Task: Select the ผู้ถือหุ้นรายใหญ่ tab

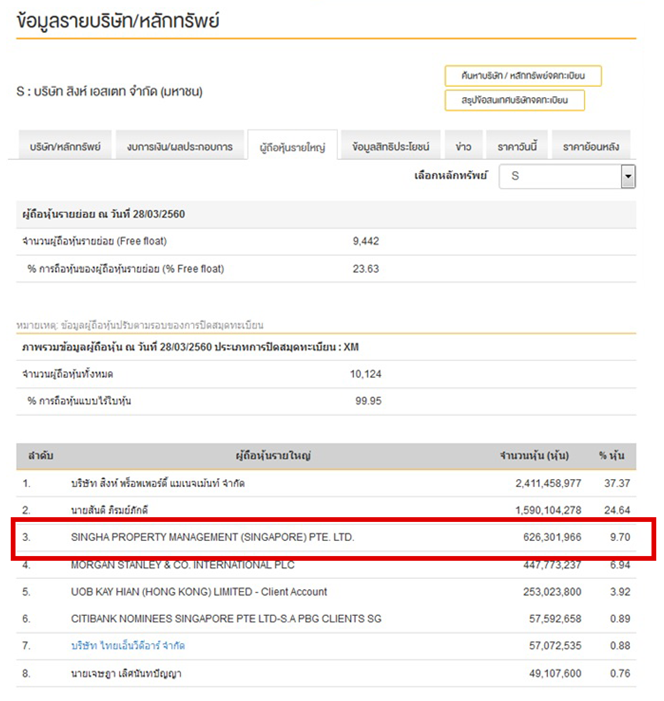Action: pos(292,148)
